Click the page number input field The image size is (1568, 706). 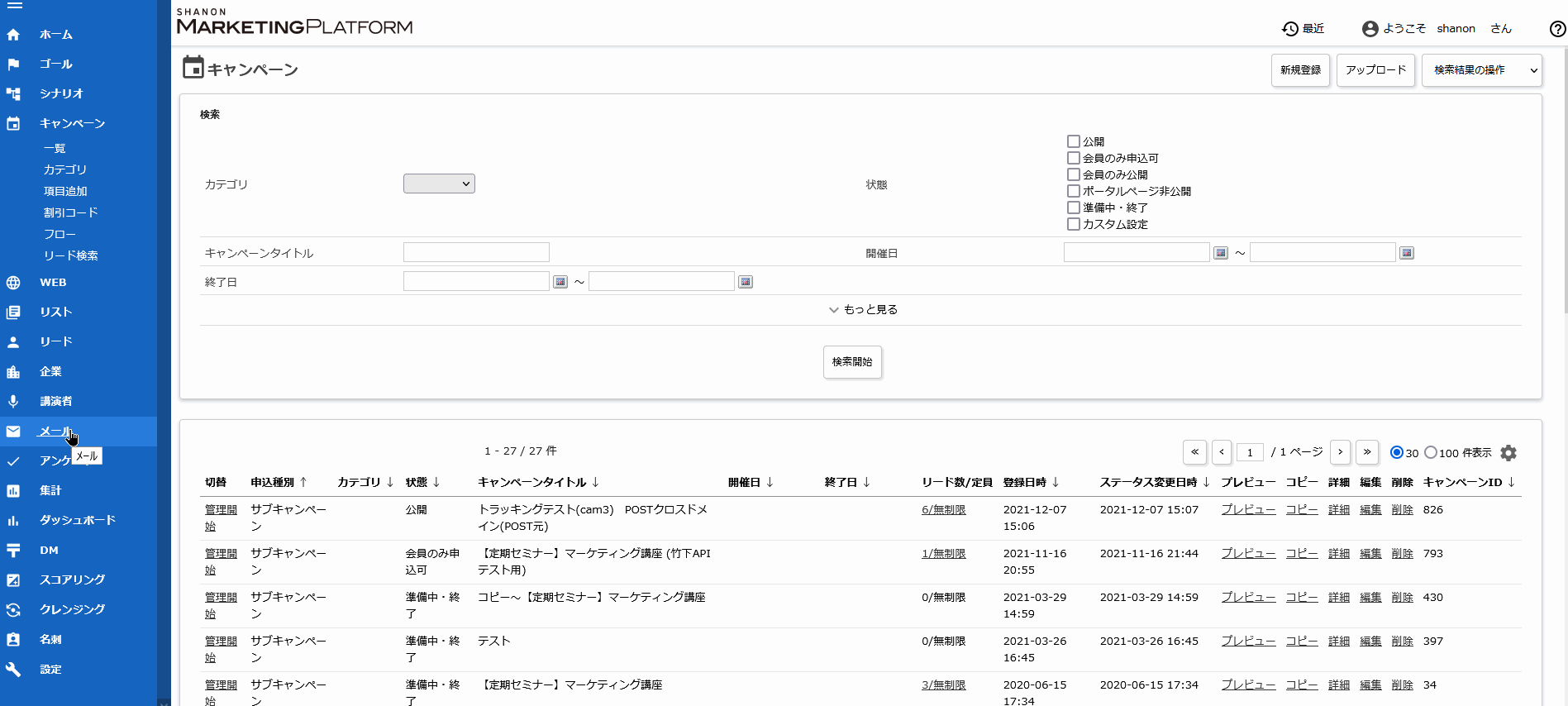(x=1250, y=452)
